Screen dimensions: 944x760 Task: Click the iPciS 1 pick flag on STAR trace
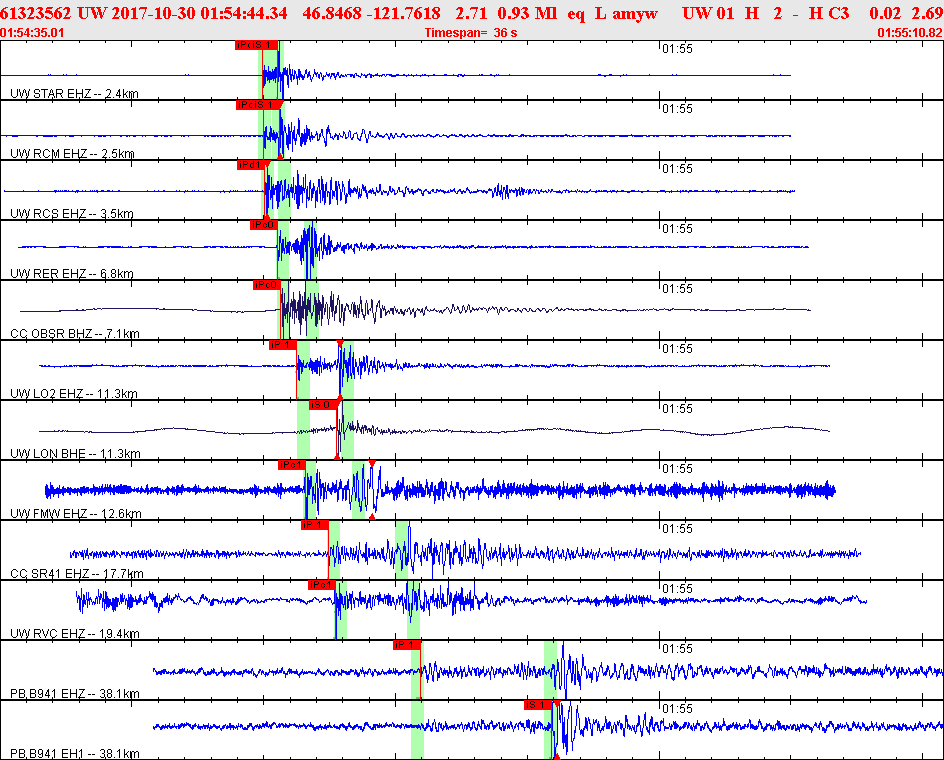(x=256, y=45)
